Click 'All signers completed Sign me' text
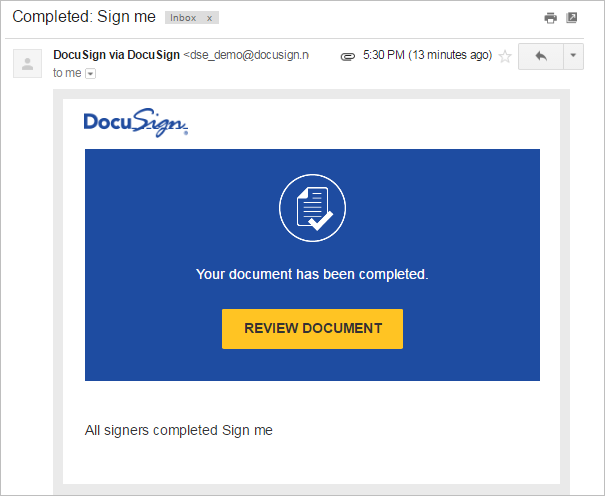The image size is (605, 496). pyautogui.click(x=179, y=430)
